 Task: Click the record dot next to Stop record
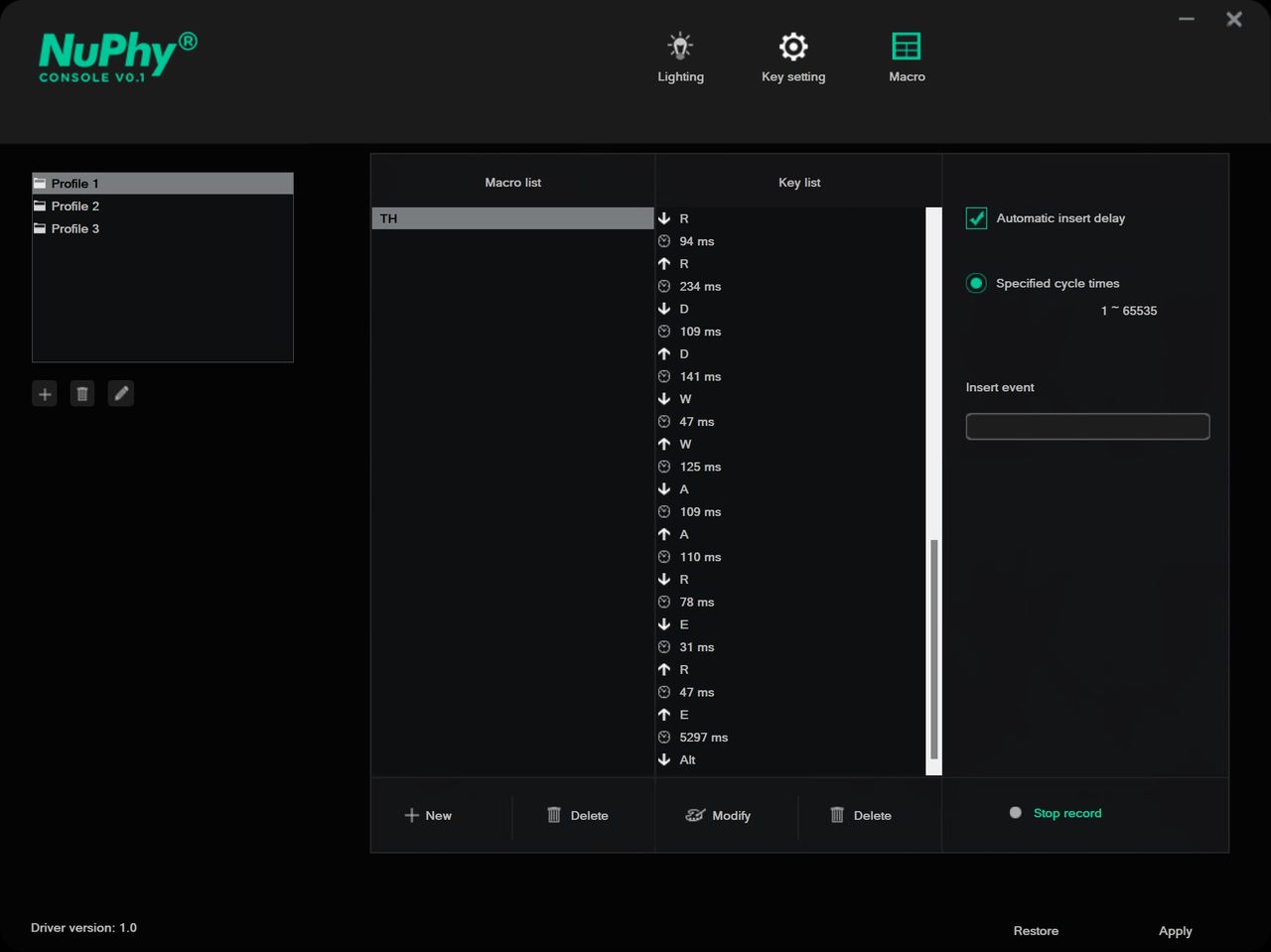click(1015, 813)
